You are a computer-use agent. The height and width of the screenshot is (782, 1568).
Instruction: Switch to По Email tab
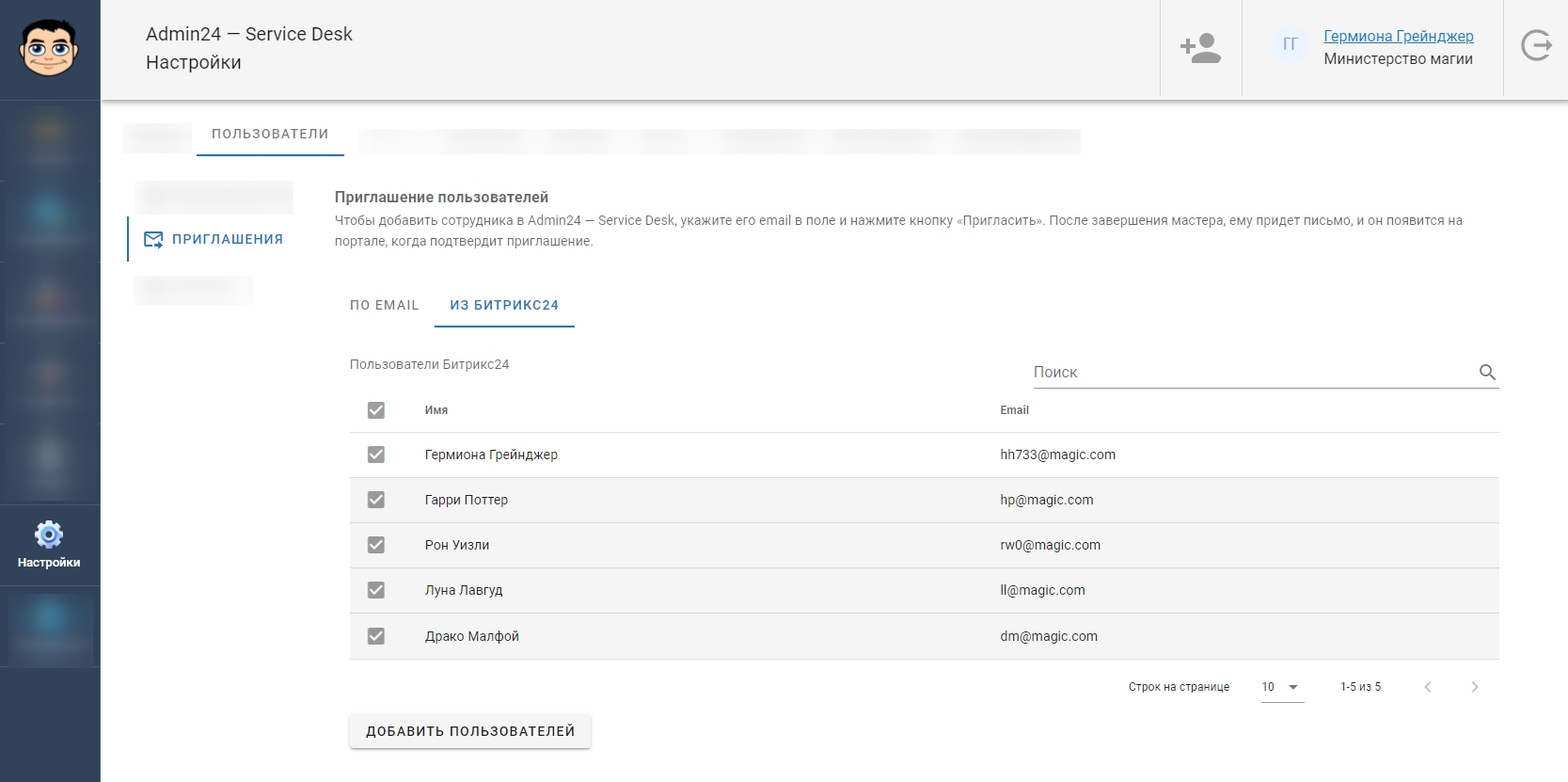click(384, 305)
